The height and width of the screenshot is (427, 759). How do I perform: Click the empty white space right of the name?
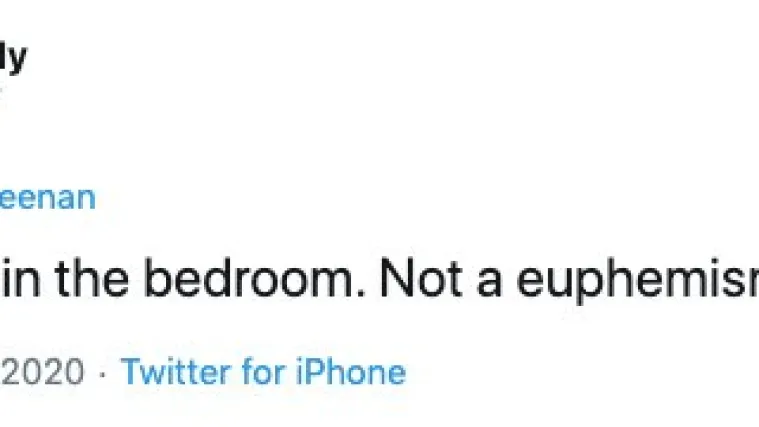coord(387,58)
